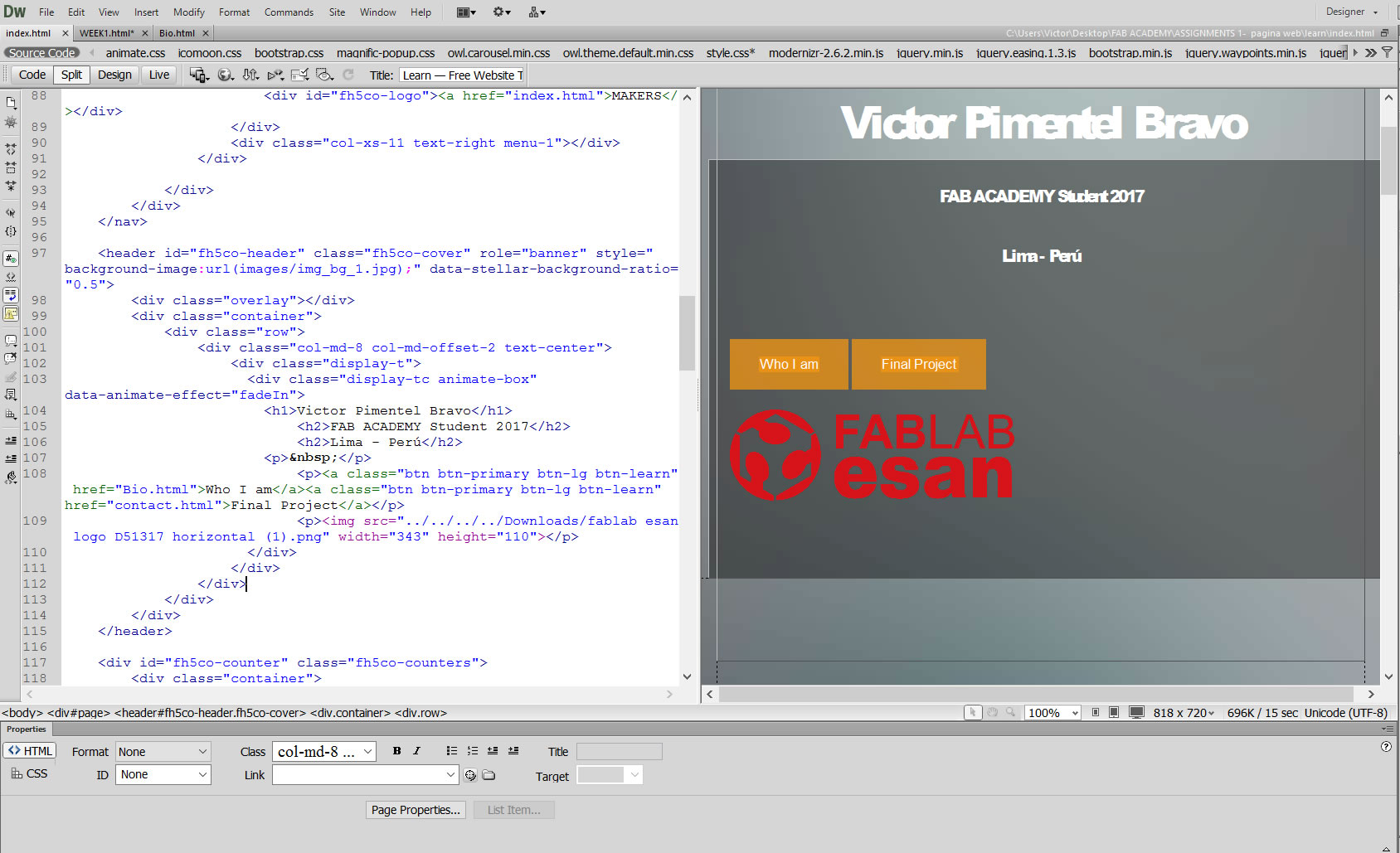
Task: Toggle Bold formatting in Properties
Action: (x=396, y=751)
